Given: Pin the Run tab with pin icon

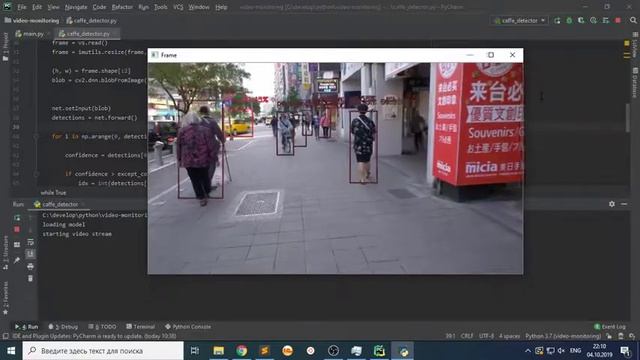Looking at the screenshot, I should pos(17,260).
